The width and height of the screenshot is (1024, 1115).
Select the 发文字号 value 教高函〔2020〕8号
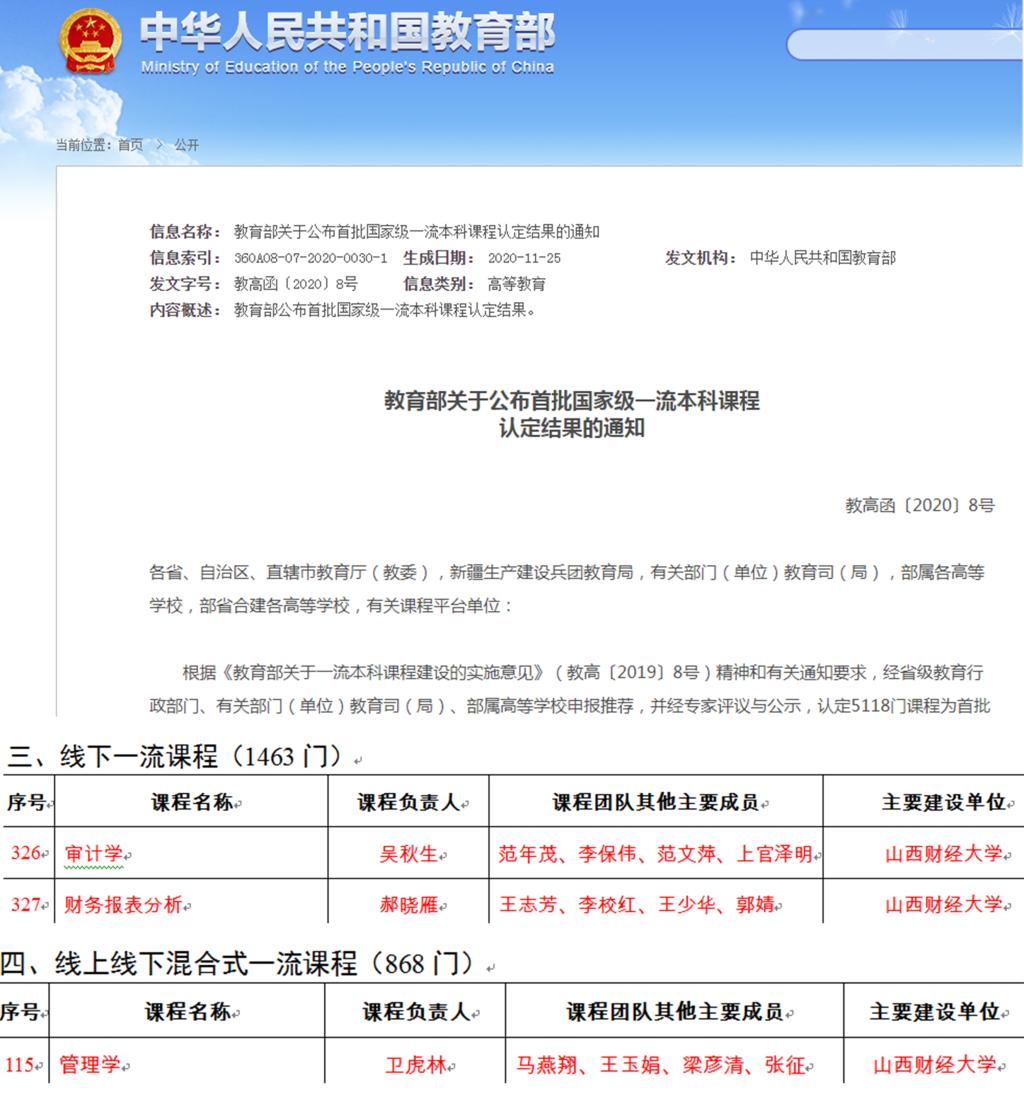[x=296, y=284]
